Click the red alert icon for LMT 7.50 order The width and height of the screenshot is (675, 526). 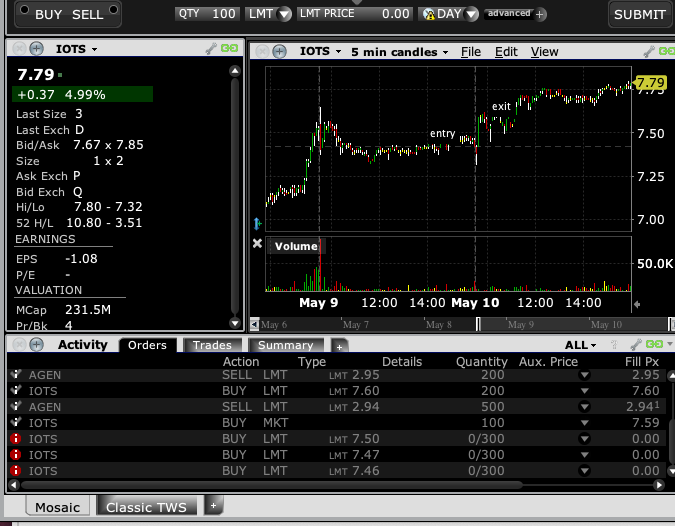click(15, 439)
